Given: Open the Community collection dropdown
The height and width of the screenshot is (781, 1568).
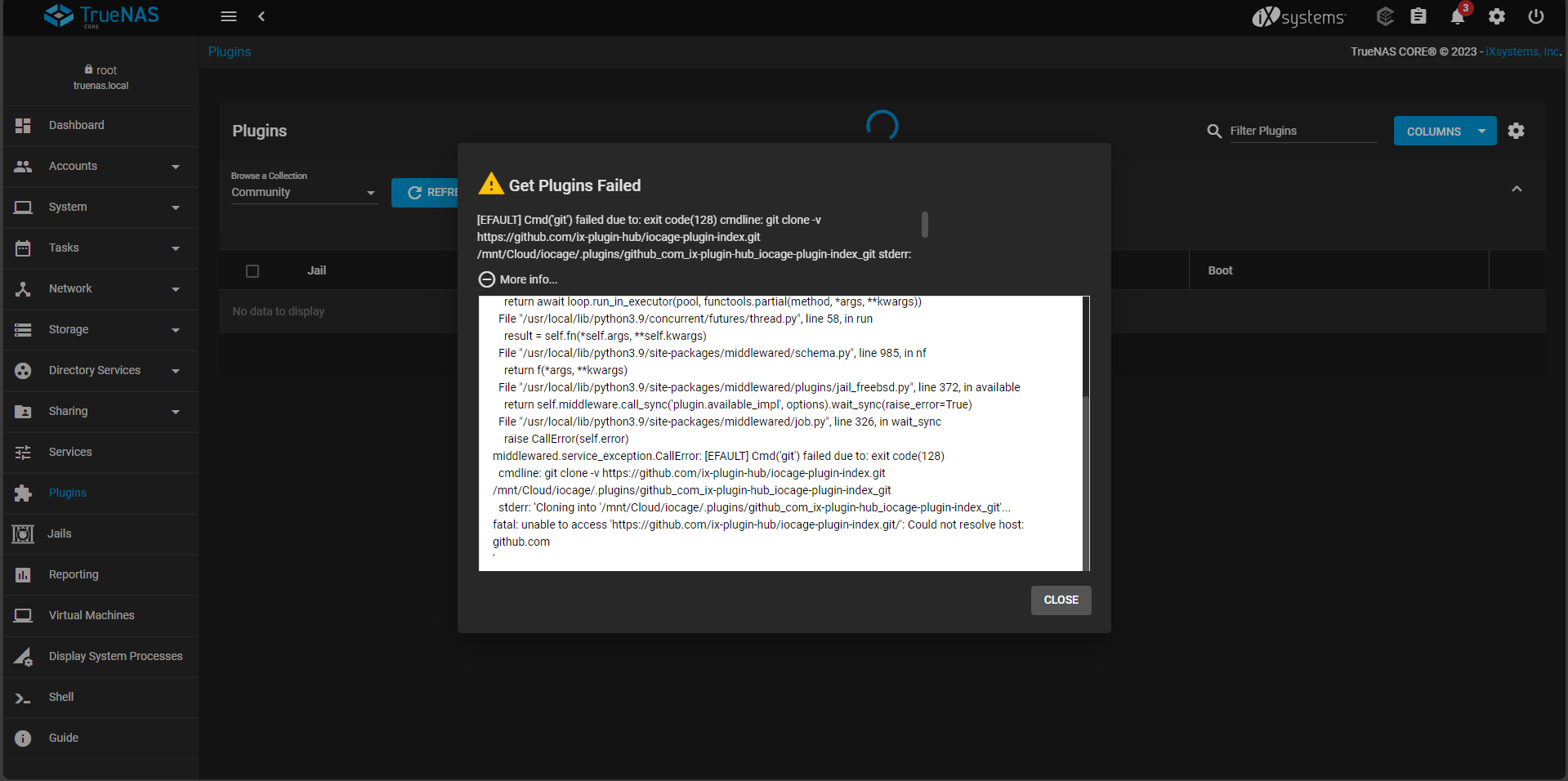Looking at the screenshot, I should (304, 193).
